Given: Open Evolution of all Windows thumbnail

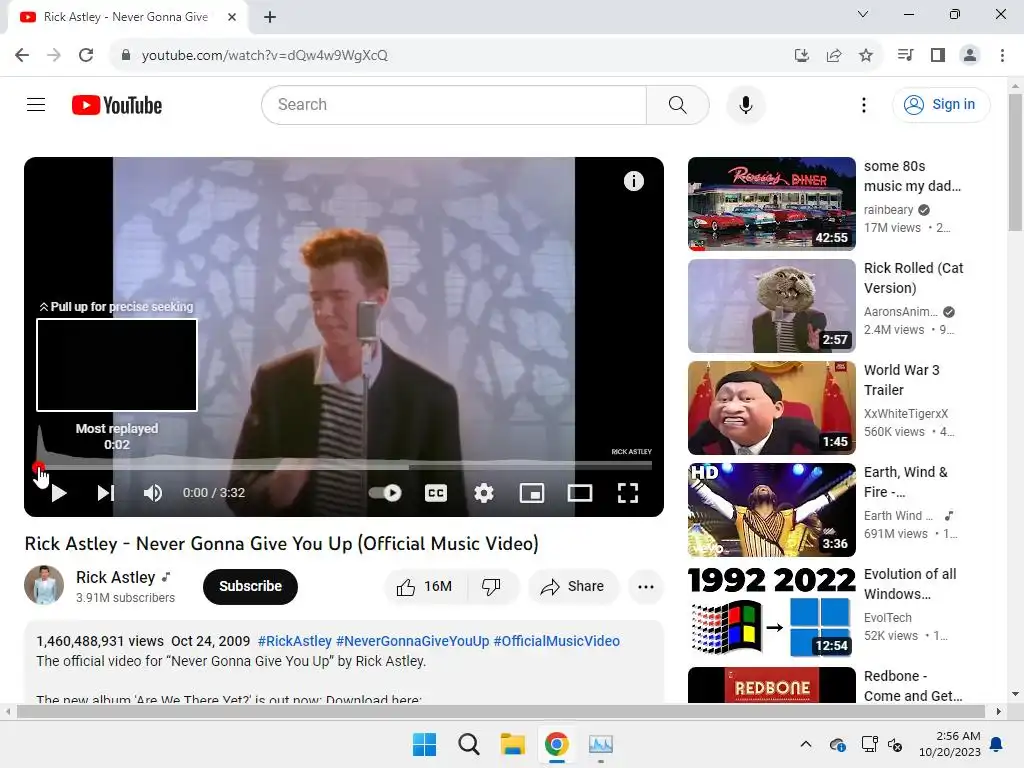Looking at the screenshot, I should click(x=771, y=611).
